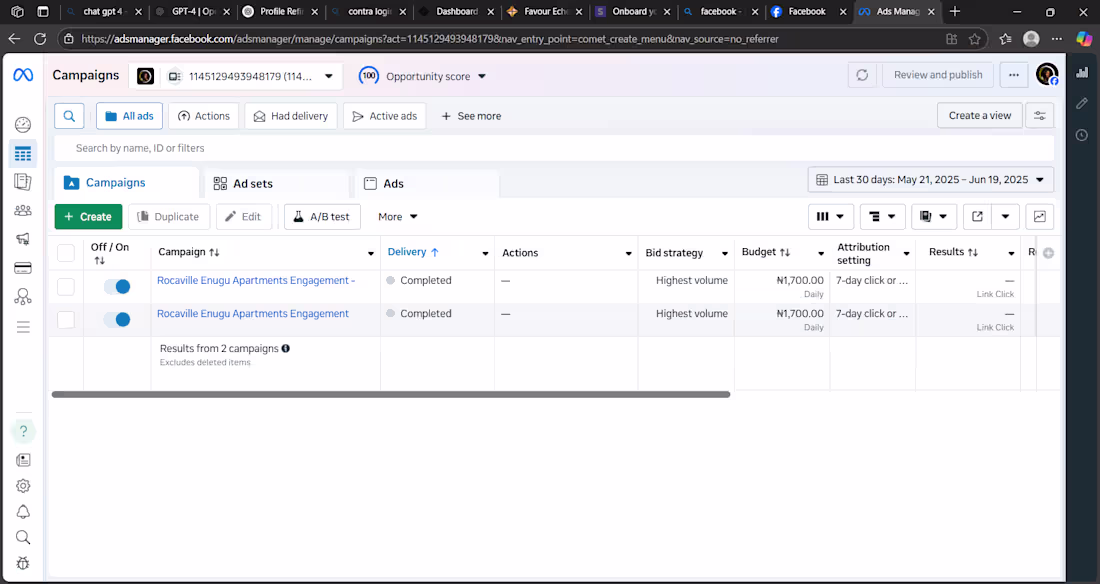Open Bid strategy column dropdown arrow
Screen dimensions: 1100x584
[x=725, y=253]
